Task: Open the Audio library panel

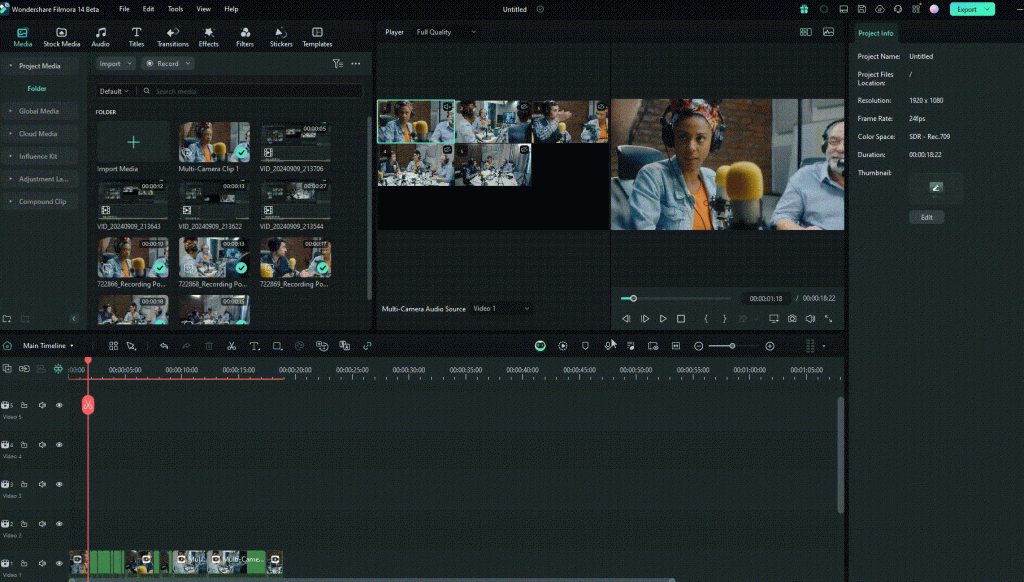Action: tap(101, 37)
